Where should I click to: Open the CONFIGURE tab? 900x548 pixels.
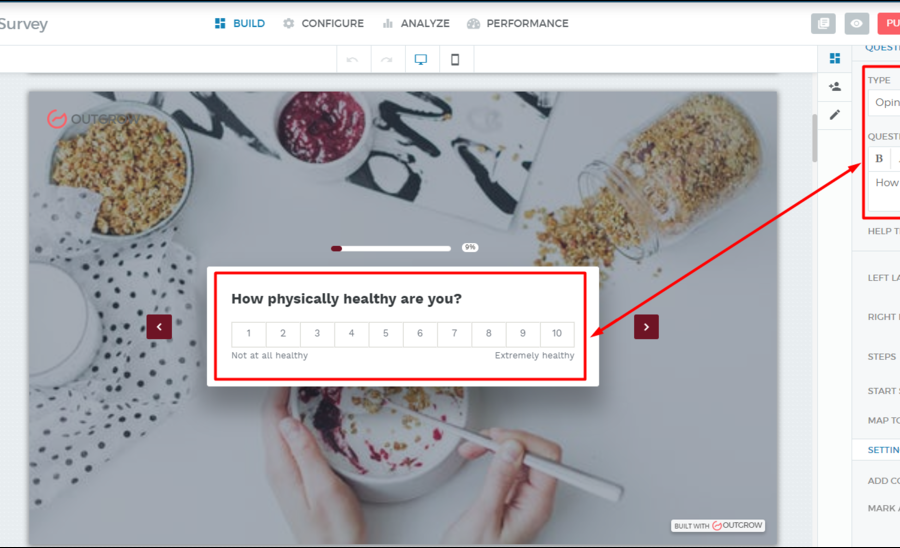(323, 24)
